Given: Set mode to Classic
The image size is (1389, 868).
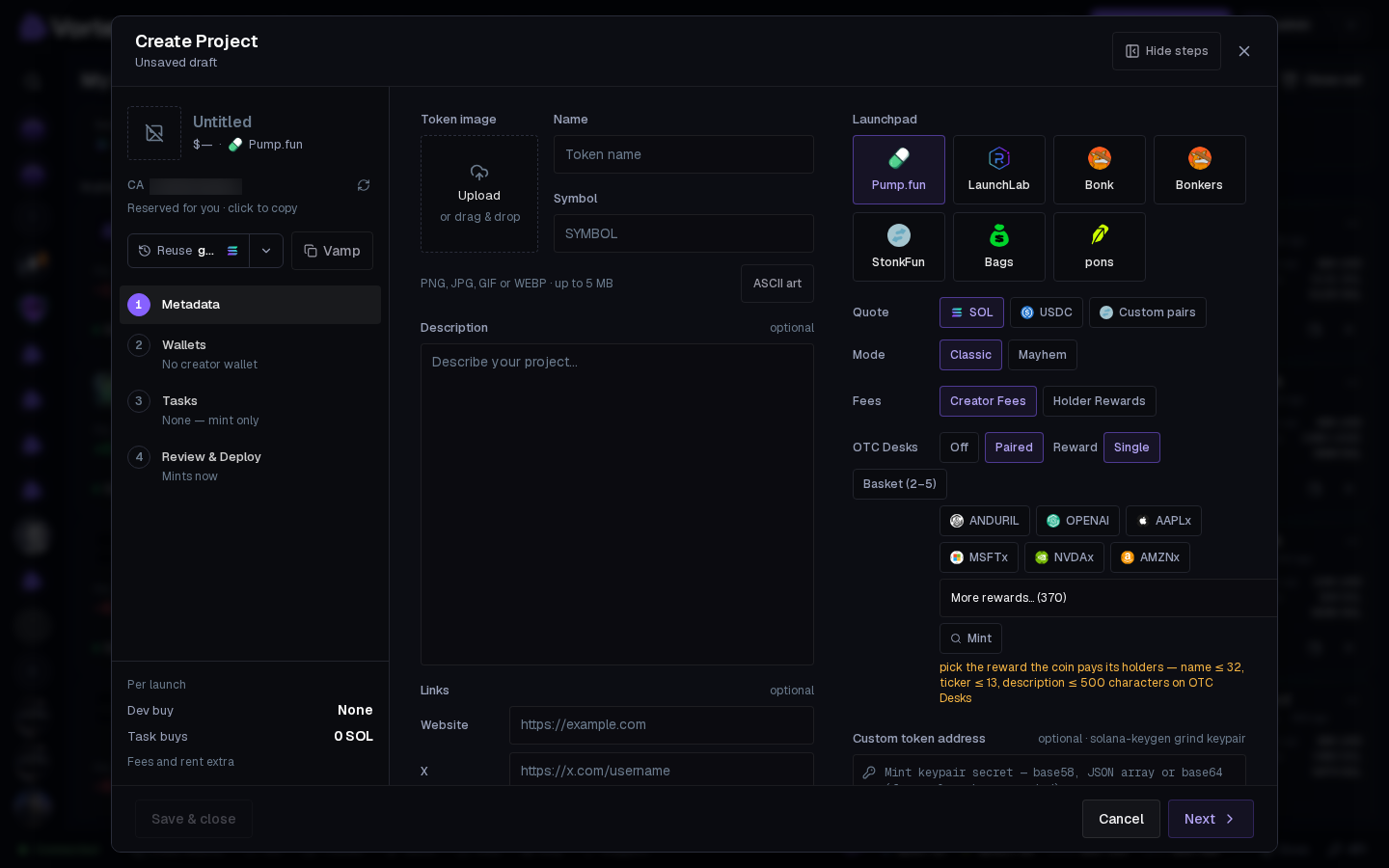Looking at the screenshot, I should click(970, 355).
